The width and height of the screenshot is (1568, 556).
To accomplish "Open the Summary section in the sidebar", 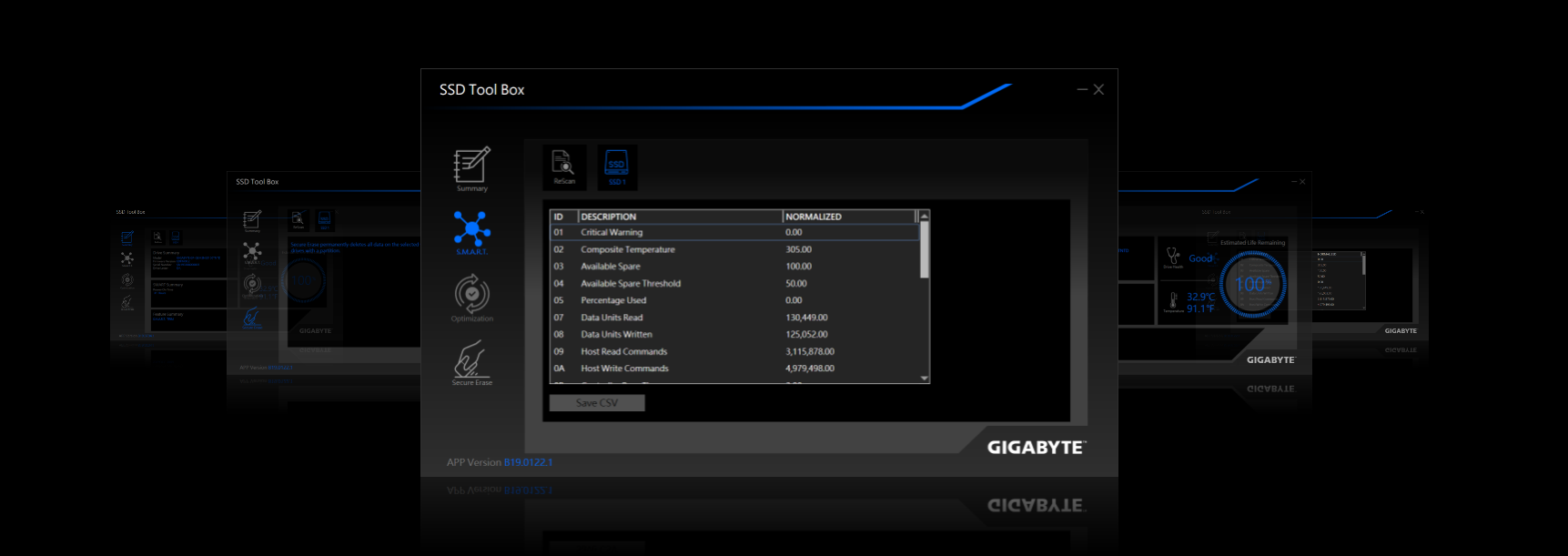I will 471,168.
